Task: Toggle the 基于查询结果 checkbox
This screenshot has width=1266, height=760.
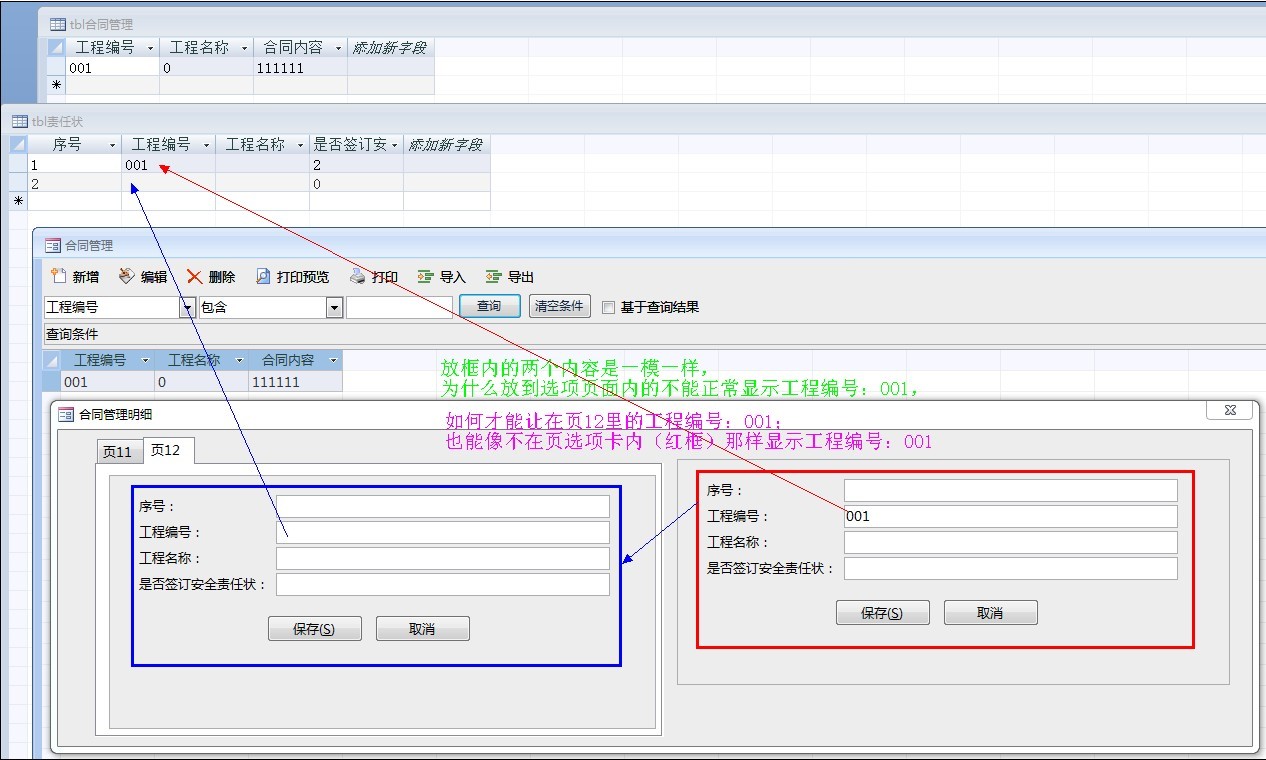Action: (x=608, y=308)
